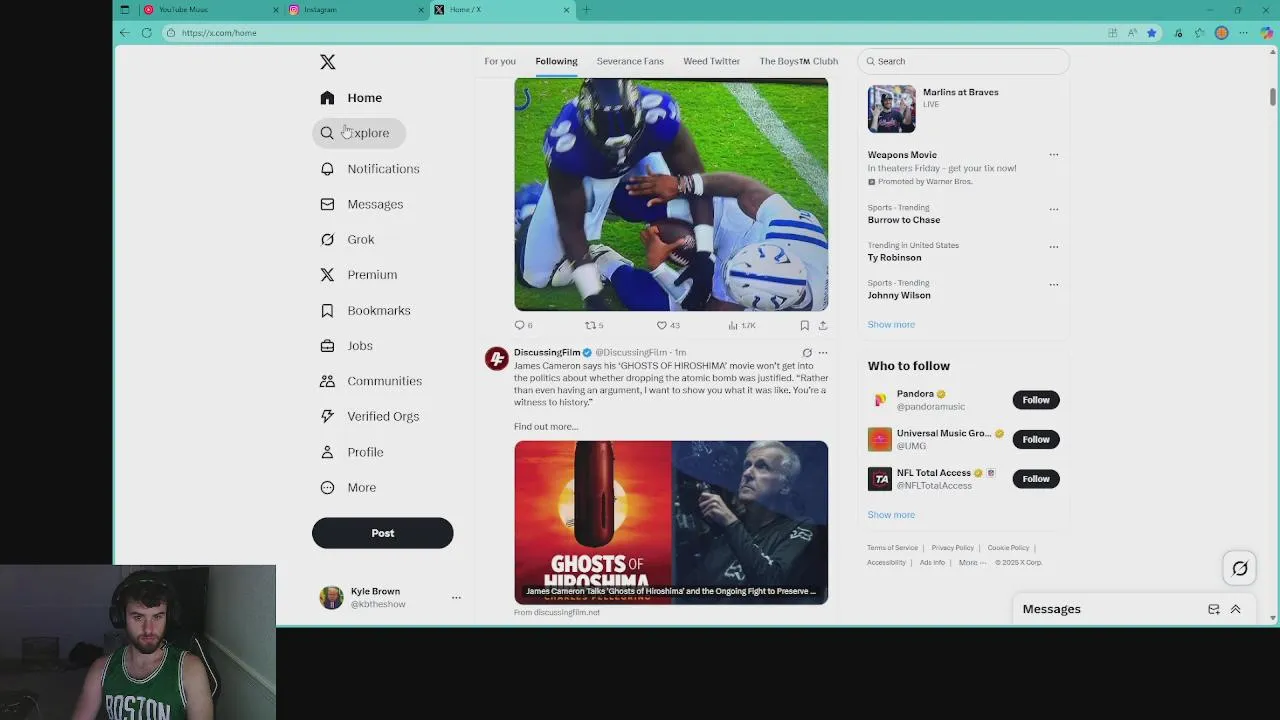Screen dimensions: 1280x720
Task: Click the DiscussingFilm account name
Action: point(547,352)
